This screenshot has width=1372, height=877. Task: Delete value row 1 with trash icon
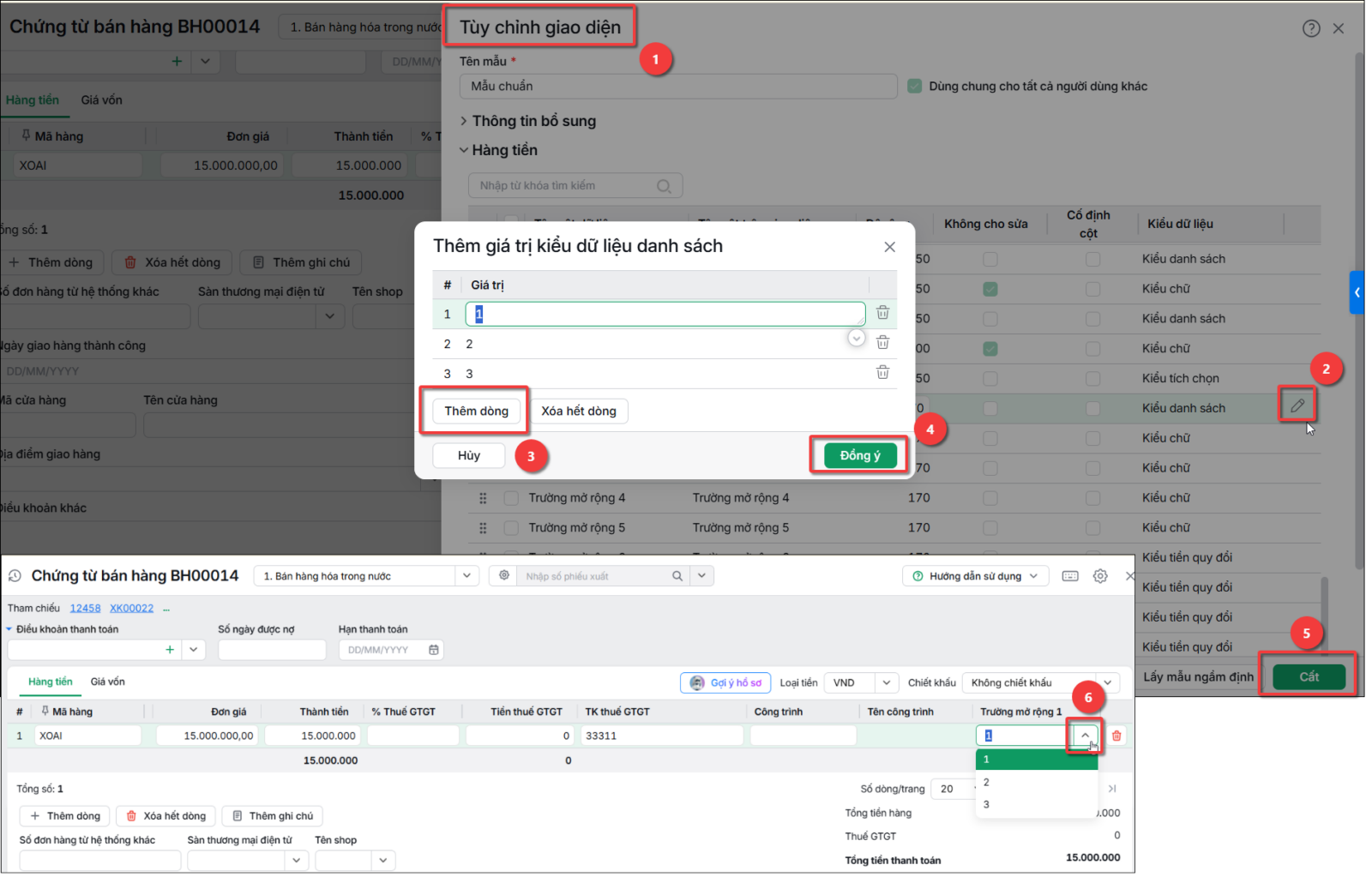(882, 312)
